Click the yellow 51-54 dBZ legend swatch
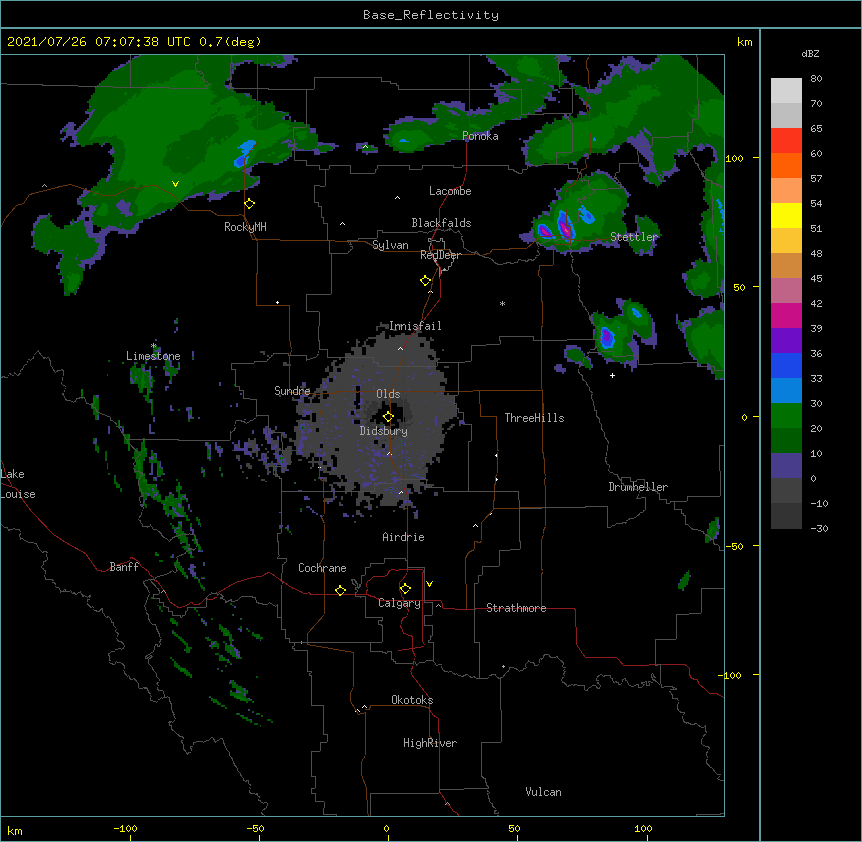Screen dimensions: 862x842 786,215
